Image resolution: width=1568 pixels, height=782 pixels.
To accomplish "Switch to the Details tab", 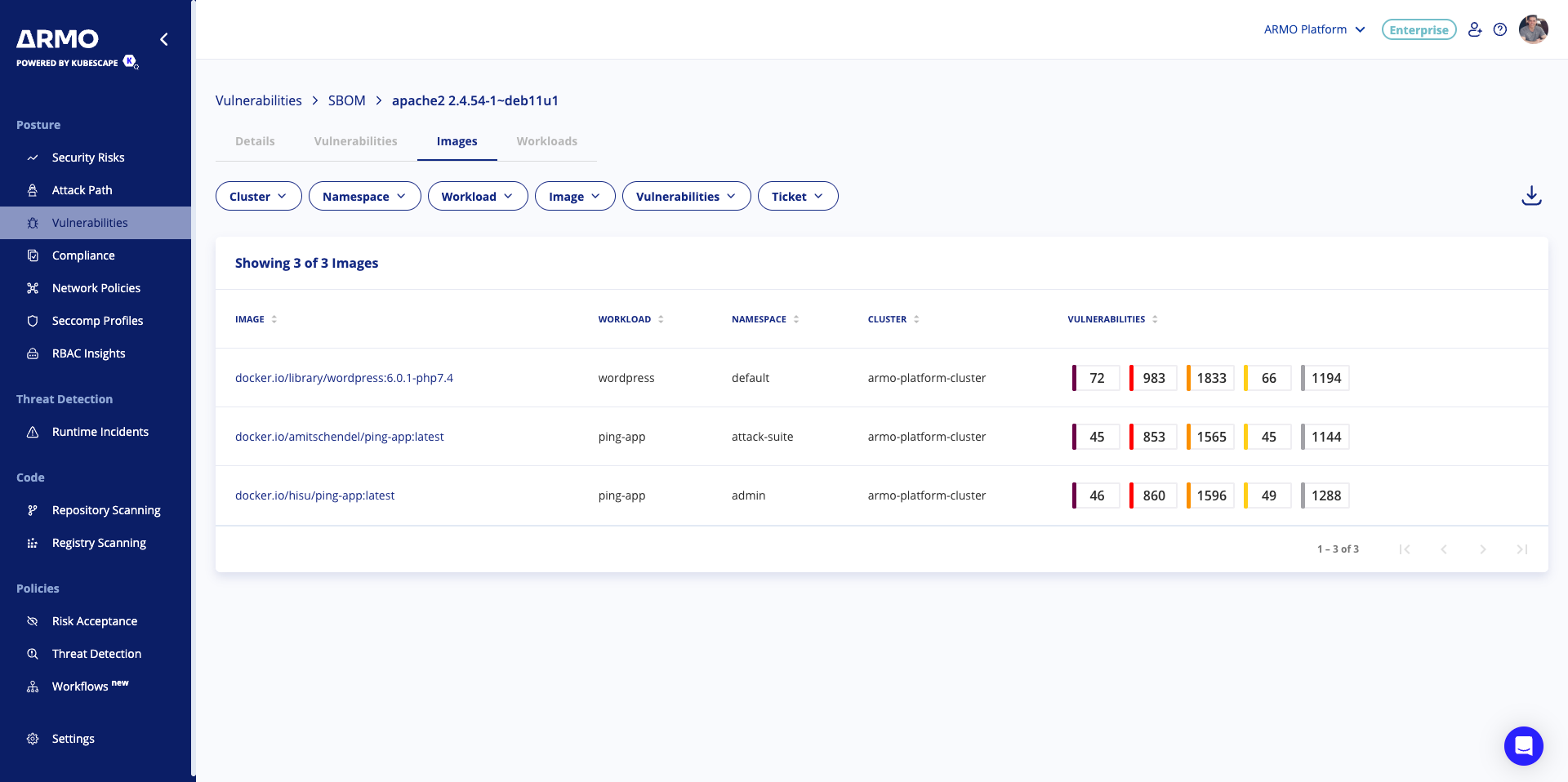I will pos(255,141).
